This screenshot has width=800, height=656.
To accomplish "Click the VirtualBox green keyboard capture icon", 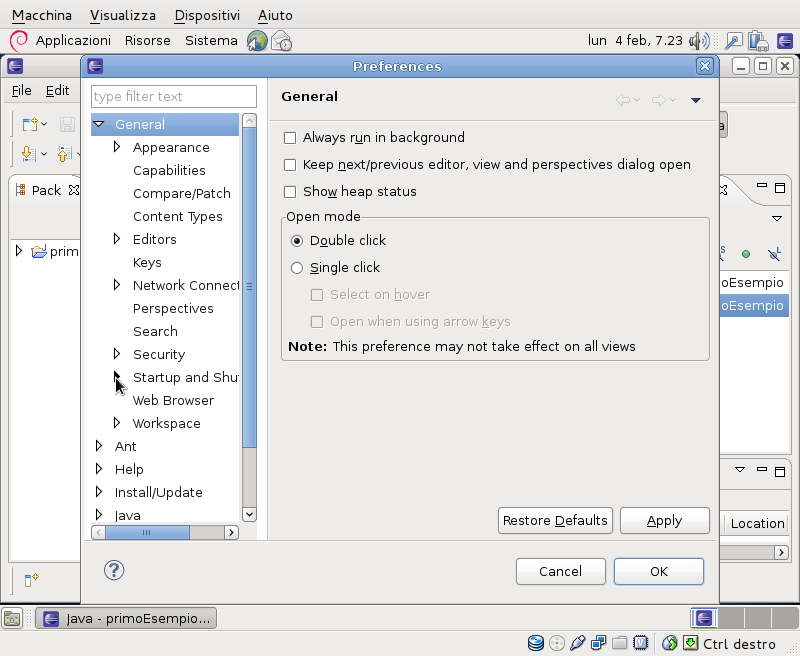I will (x=690, y=643).
